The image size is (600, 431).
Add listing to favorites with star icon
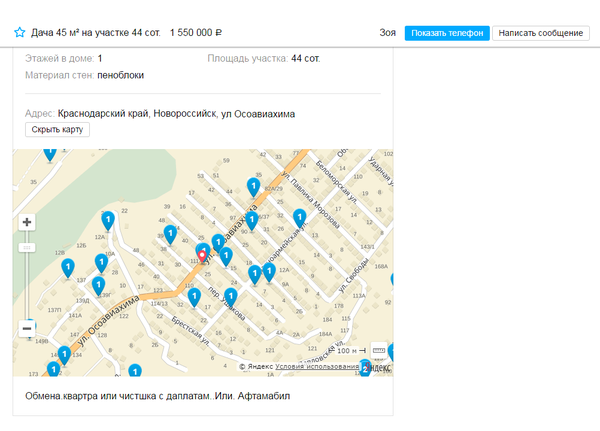click(19, 33)
